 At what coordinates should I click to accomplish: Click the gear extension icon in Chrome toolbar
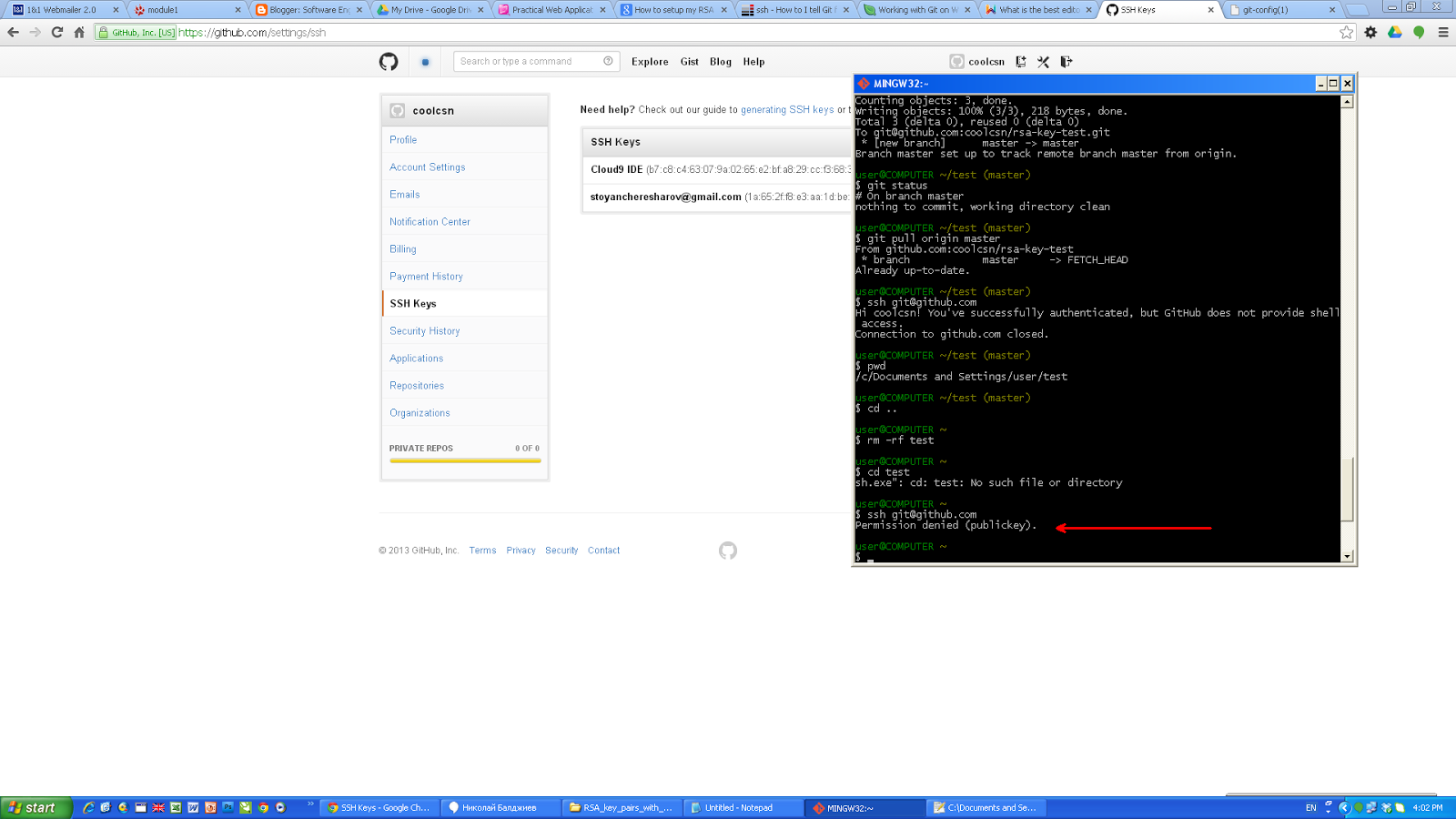[x=1371, y=33]
